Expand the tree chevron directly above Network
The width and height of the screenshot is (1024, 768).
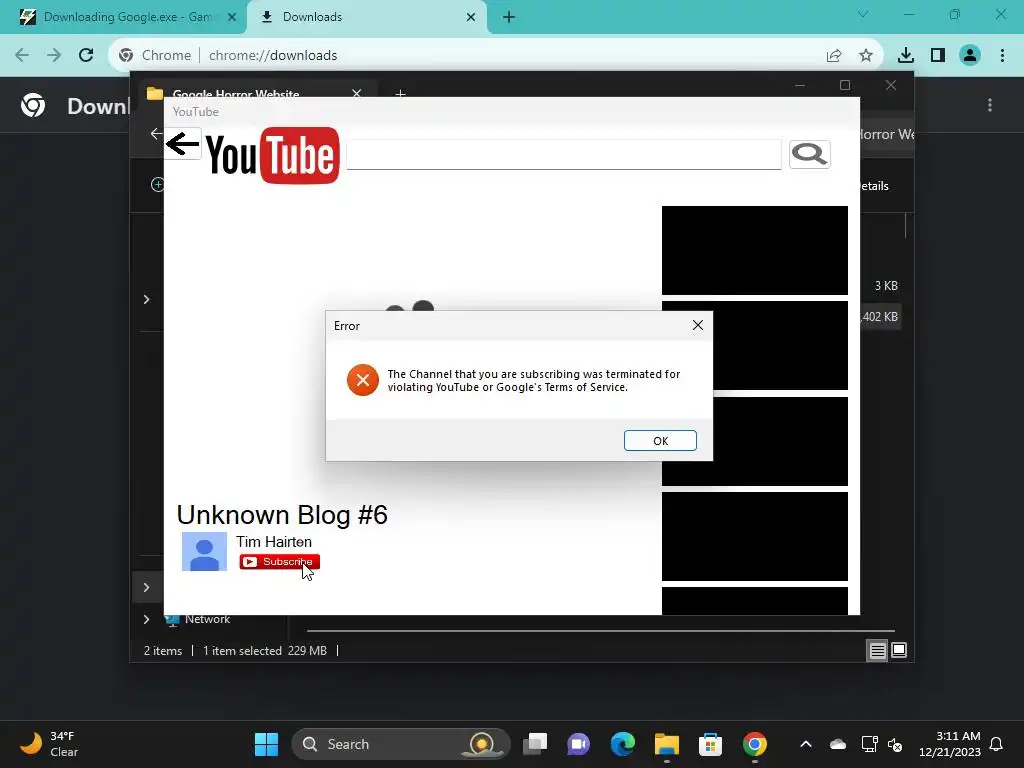(x=146, y=587)
